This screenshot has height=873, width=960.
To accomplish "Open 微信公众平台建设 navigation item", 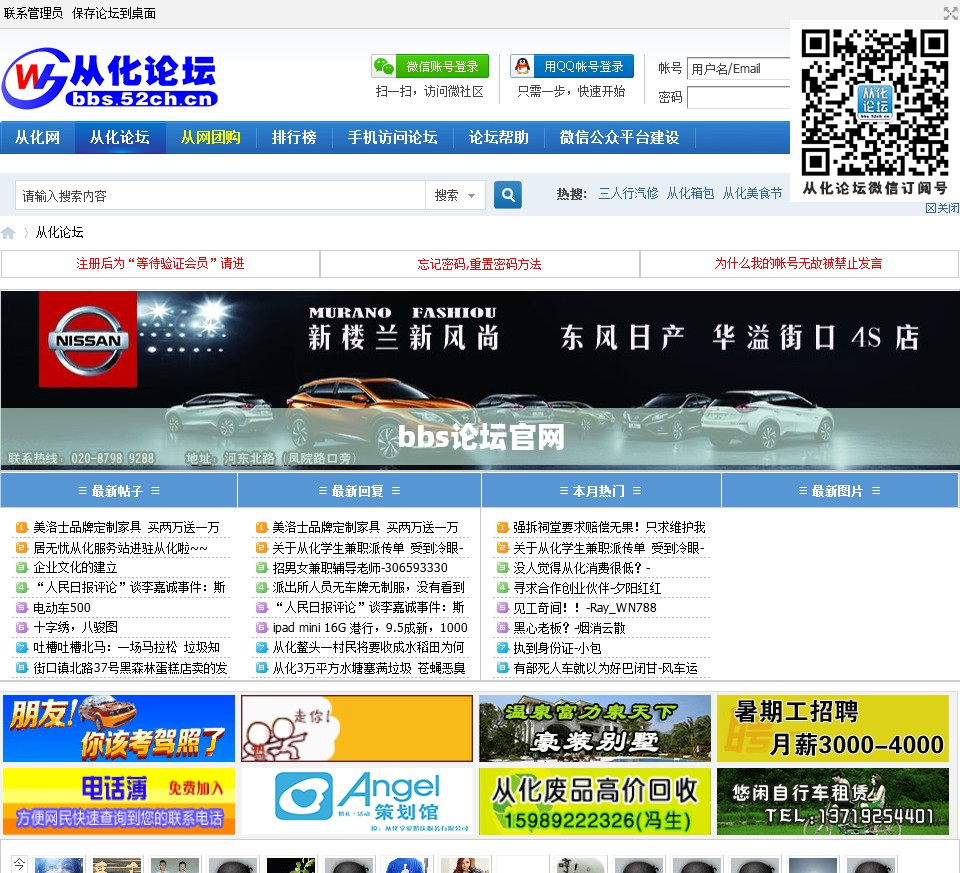I will click(620, 137).
